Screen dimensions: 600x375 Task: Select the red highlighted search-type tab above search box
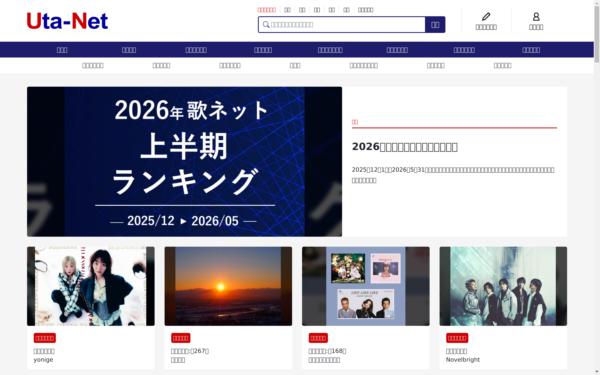point(266,10)
